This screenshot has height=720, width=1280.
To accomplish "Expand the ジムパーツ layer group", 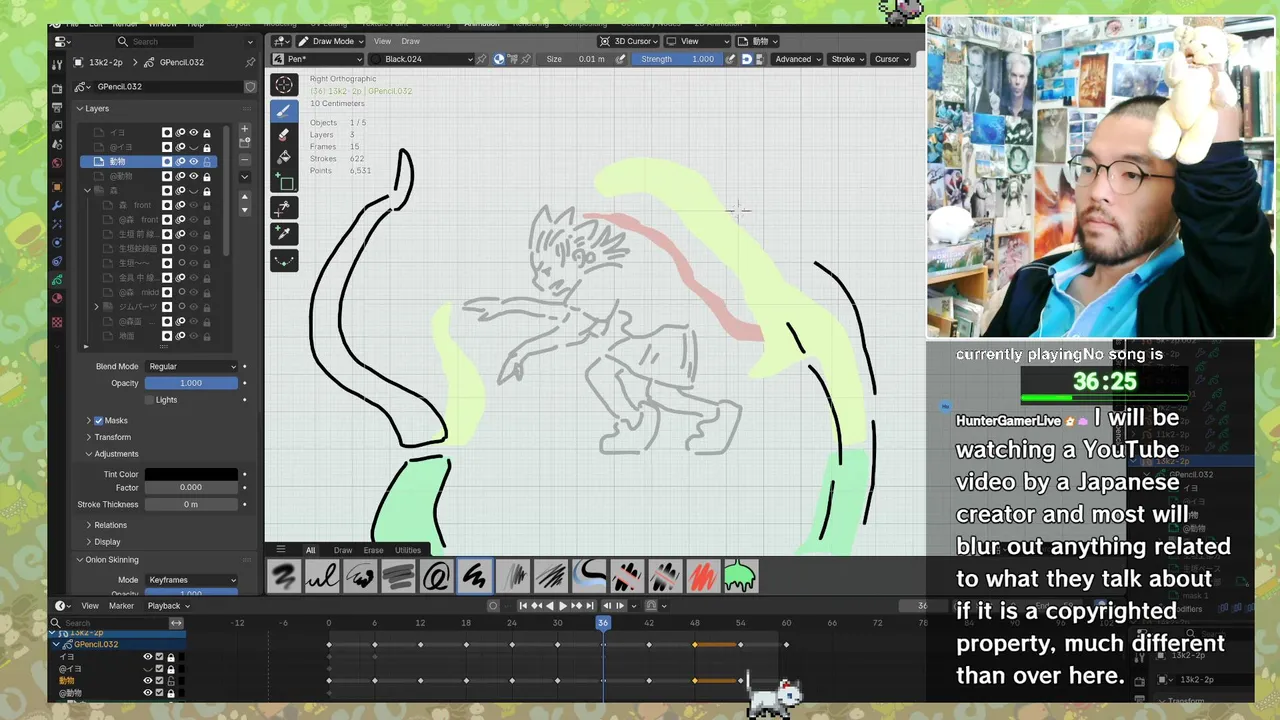I will coord(97,307).
